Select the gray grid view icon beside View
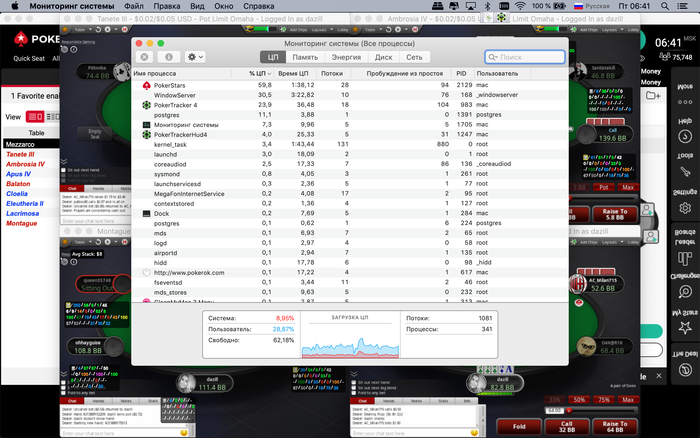 [52, 117]
